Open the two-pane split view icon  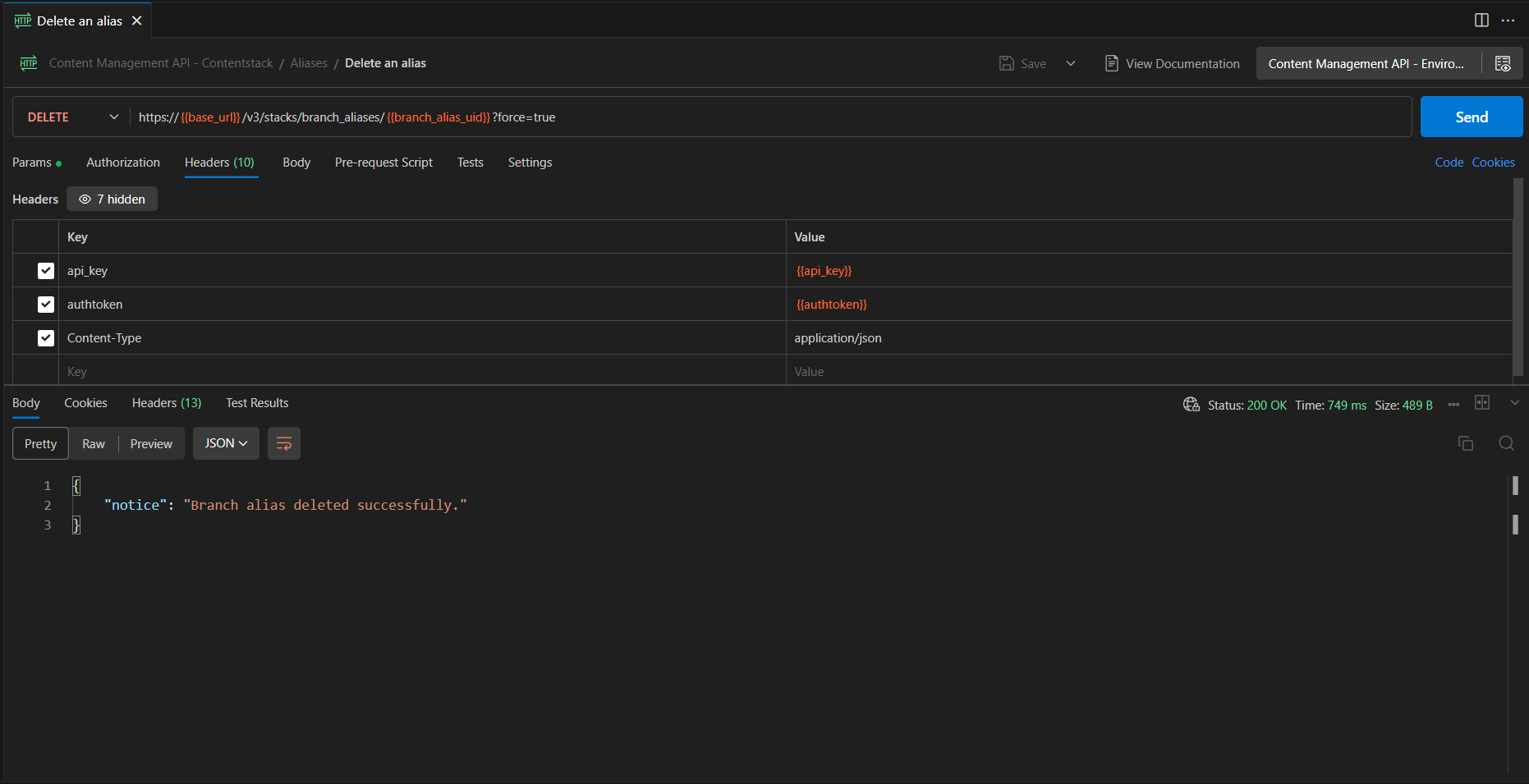point(1481,21)
